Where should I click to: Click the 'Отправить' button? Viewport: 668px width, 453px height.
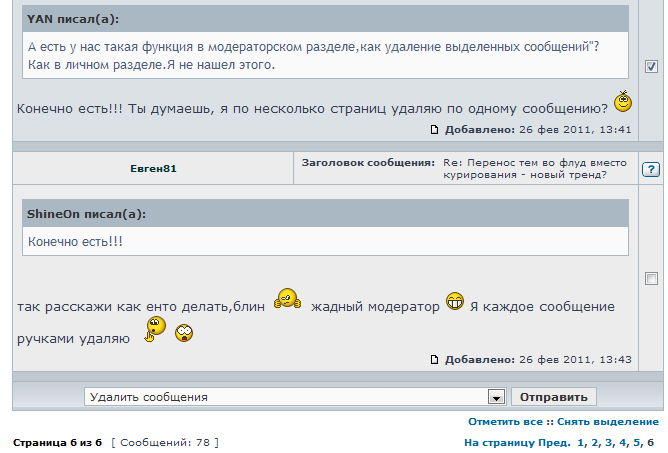[553, 397]
